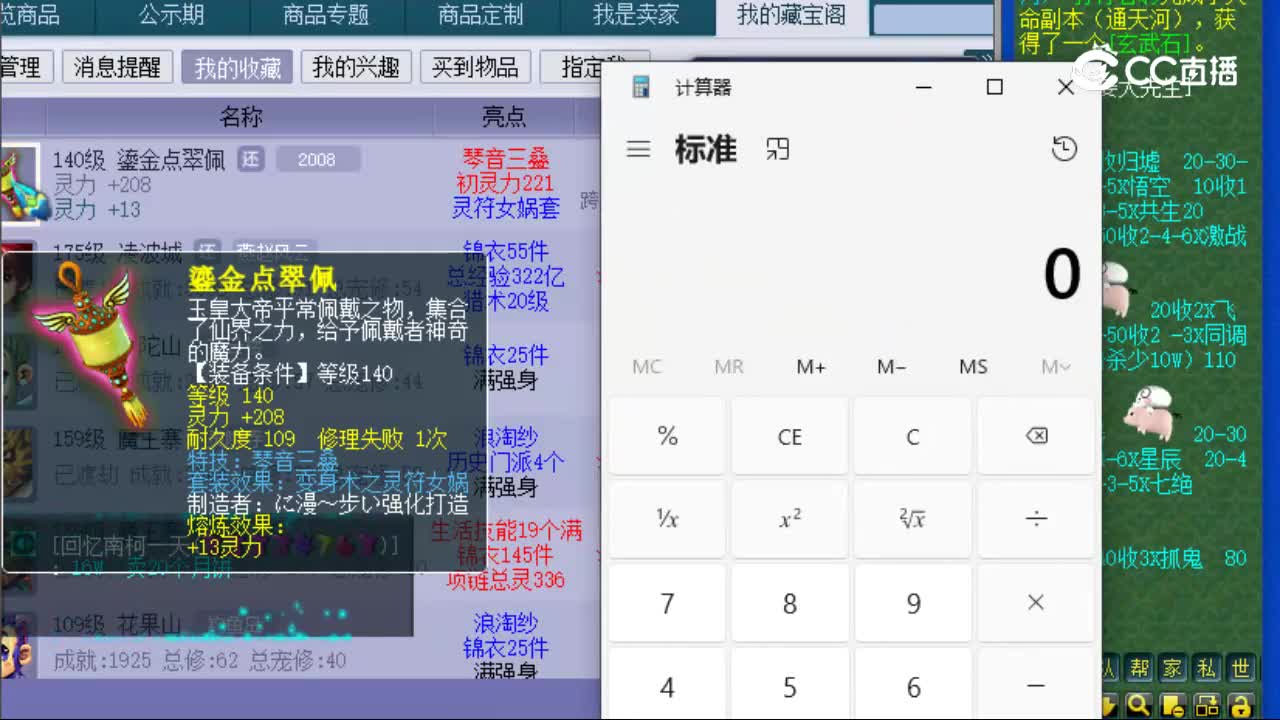The width and height of the screenshot is (1280, 720).
Task: Click the M+ memory add key
Action: (x=811, y=367)
